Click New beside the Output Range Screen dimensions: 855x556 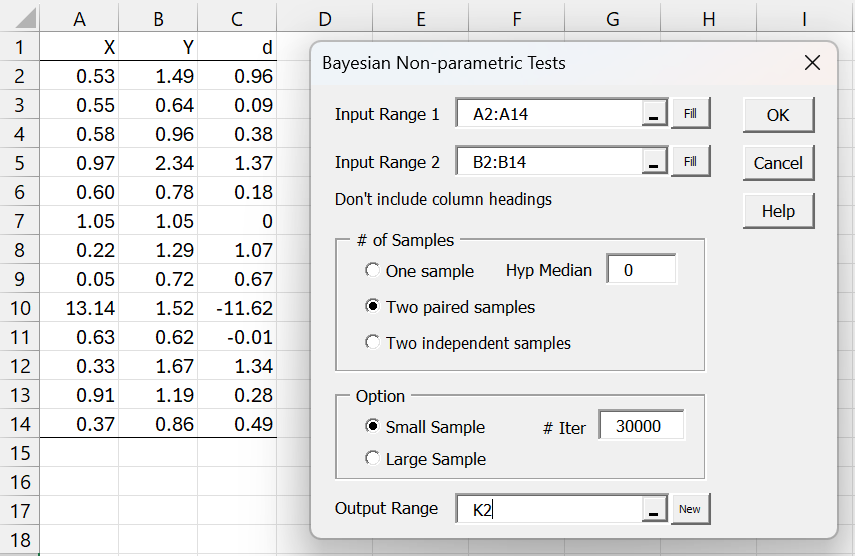pyautogui.click(x=690, y=509)
